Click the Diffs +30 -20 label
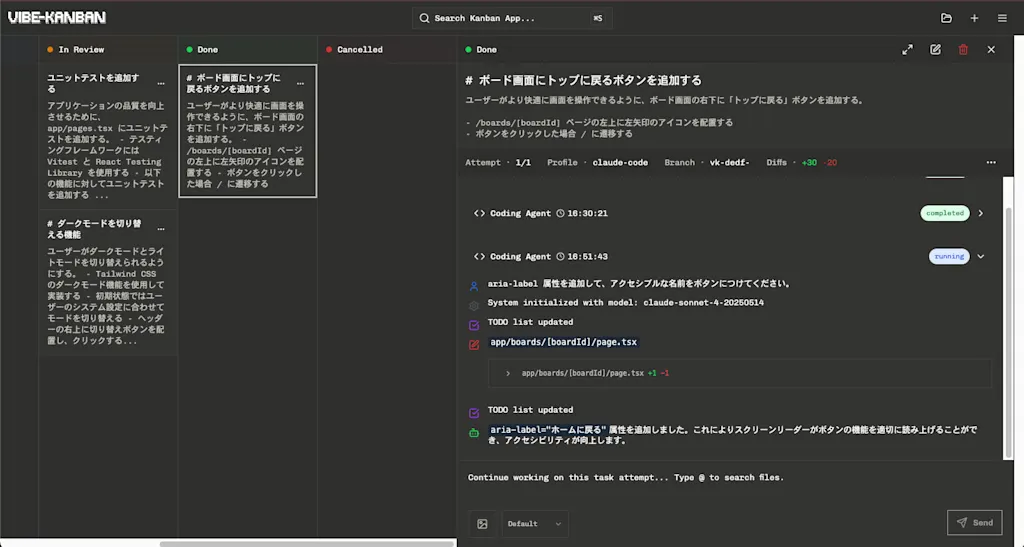The image size is (1024, 547). click(801, 163)
